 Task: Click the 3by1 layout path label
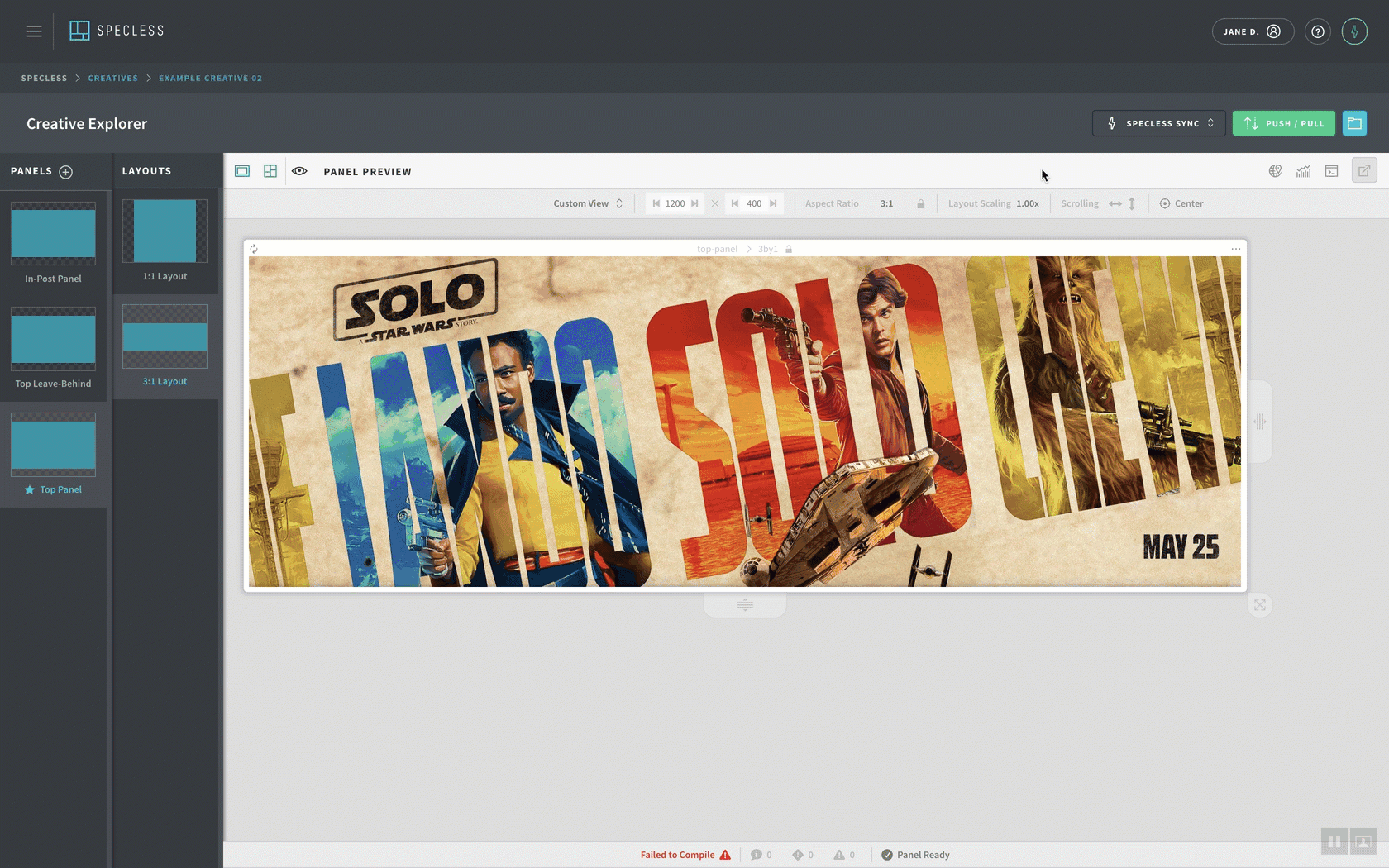(x=768, y=249)
